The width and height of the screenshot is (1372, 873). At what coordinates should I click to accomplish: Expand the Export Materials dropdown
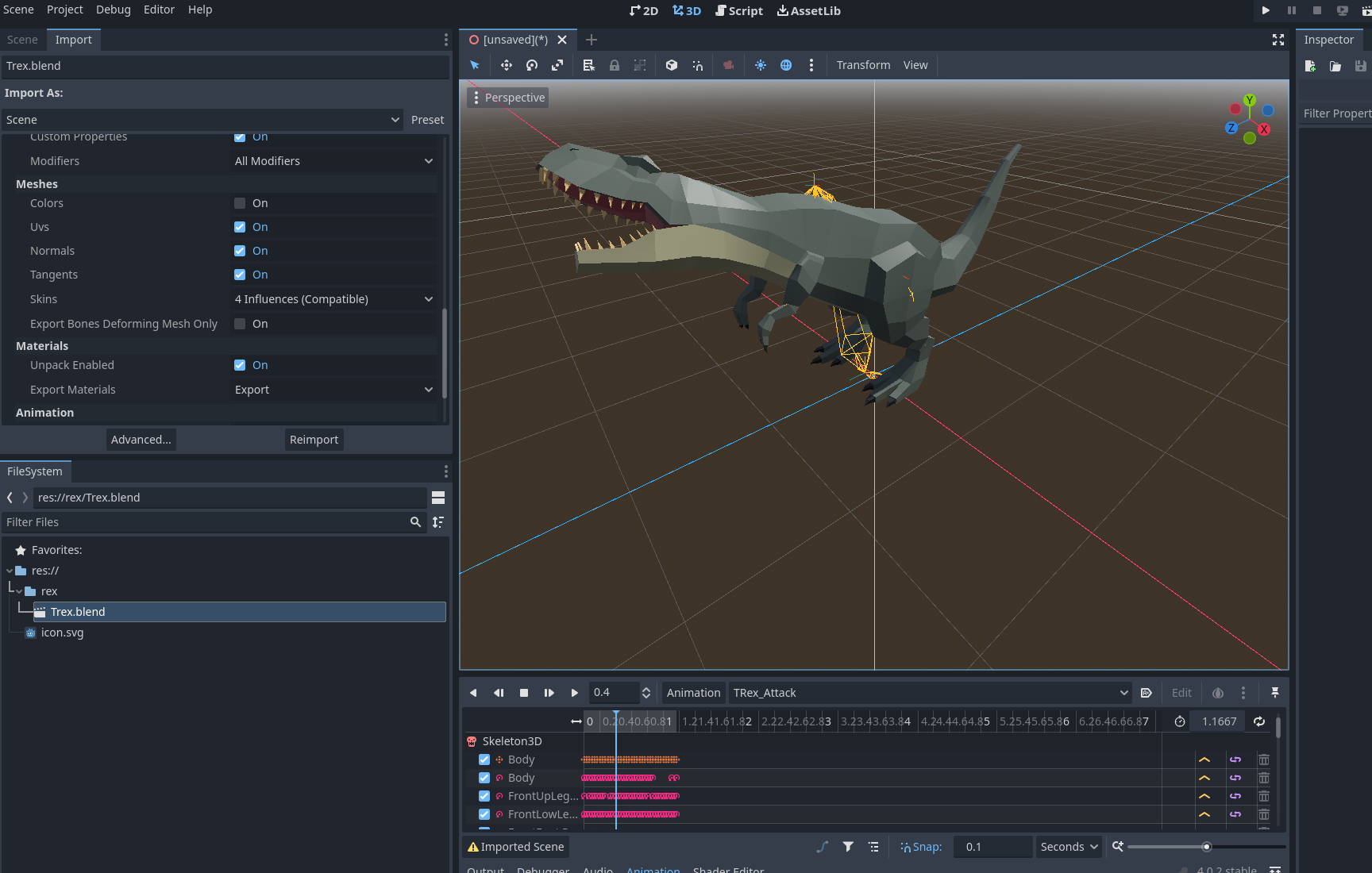pos(333,390)
